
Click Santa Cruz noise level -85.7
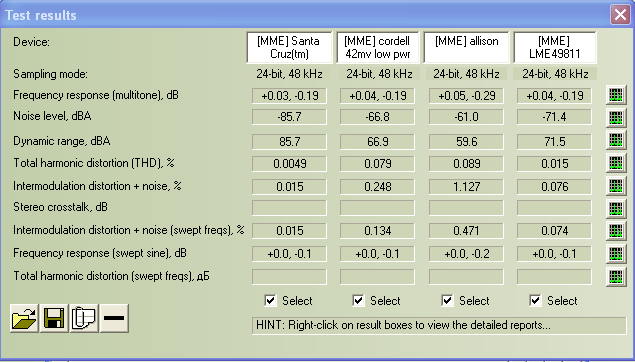click(289, 117)
